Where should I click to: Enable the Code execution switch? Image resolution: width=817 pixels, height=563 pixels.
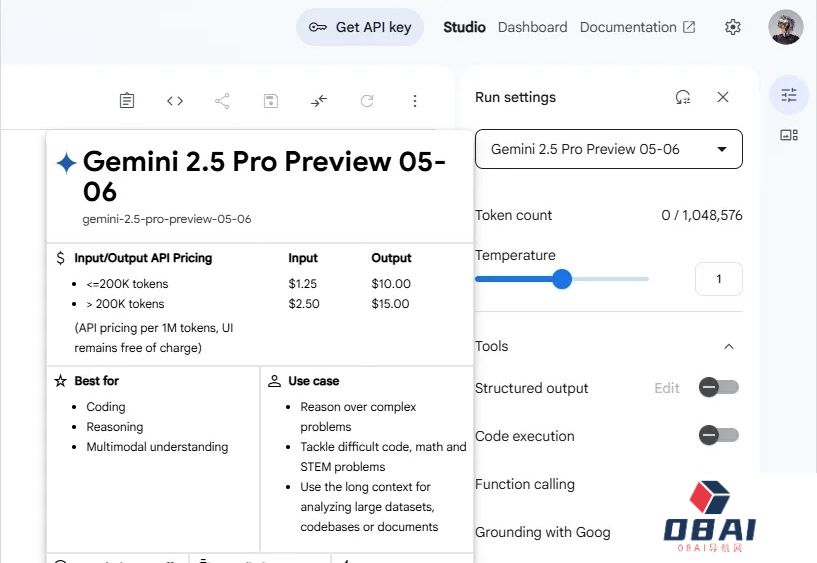pos(719,435)
